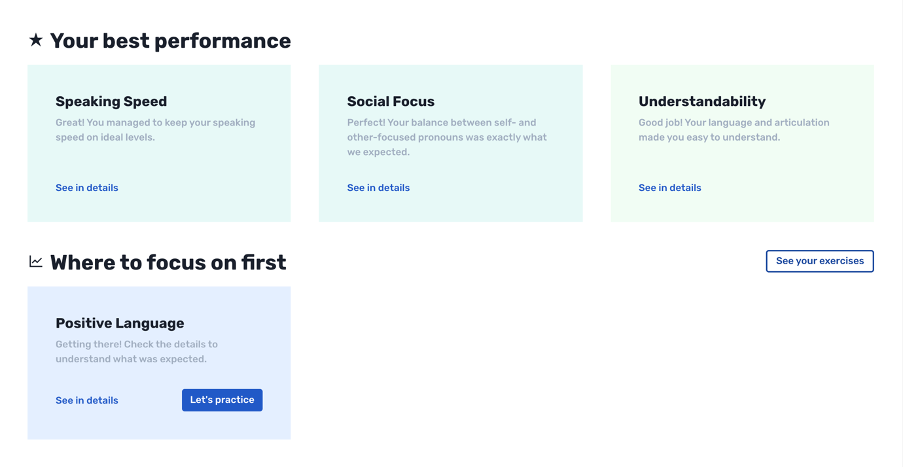
Task: Click the Social Focus pronouns description text
Action: click(447, 137)
